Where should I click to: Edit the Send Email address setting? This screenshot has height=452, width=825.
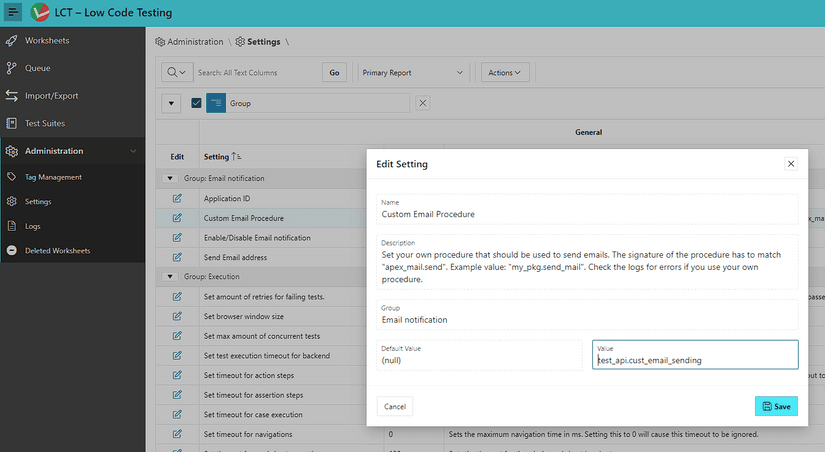coord(177,257)
